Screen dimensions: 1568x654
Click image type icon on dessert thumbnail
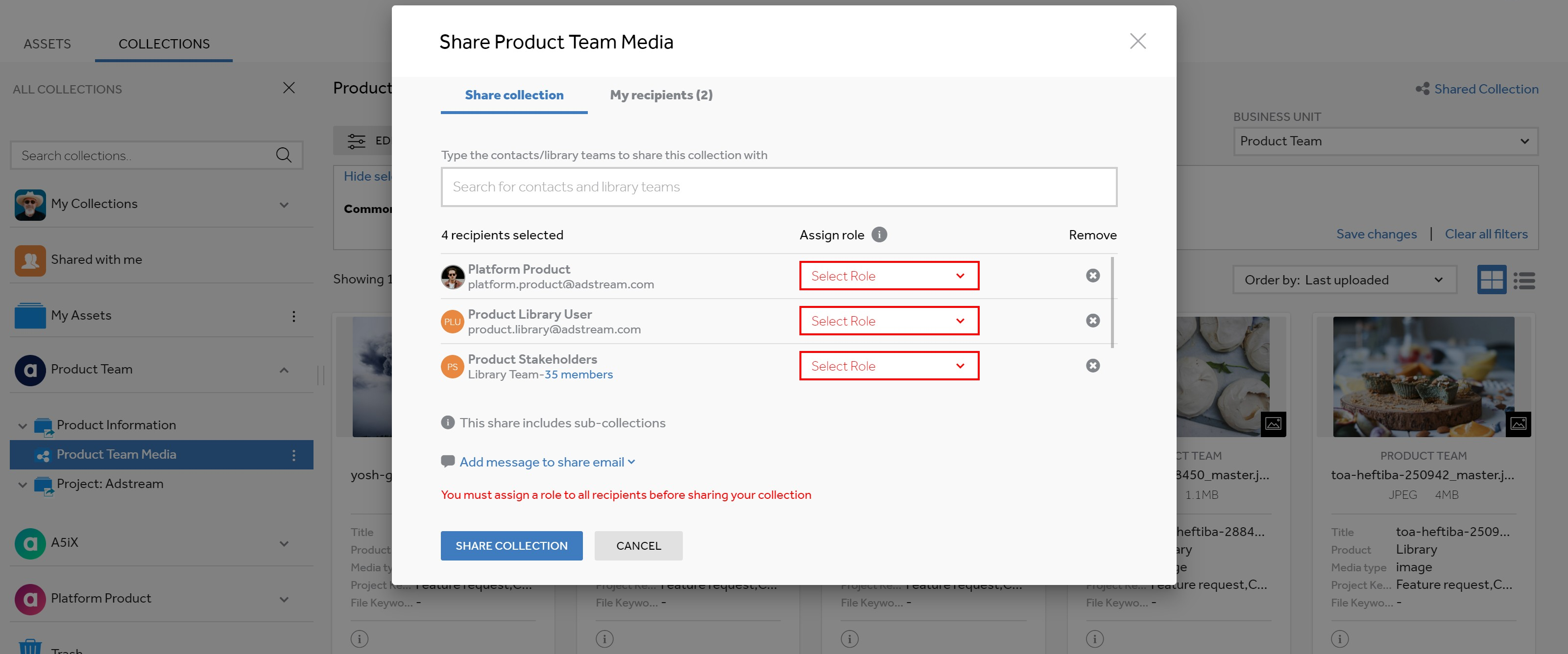pyautogui.click(x=1518, y=424)
